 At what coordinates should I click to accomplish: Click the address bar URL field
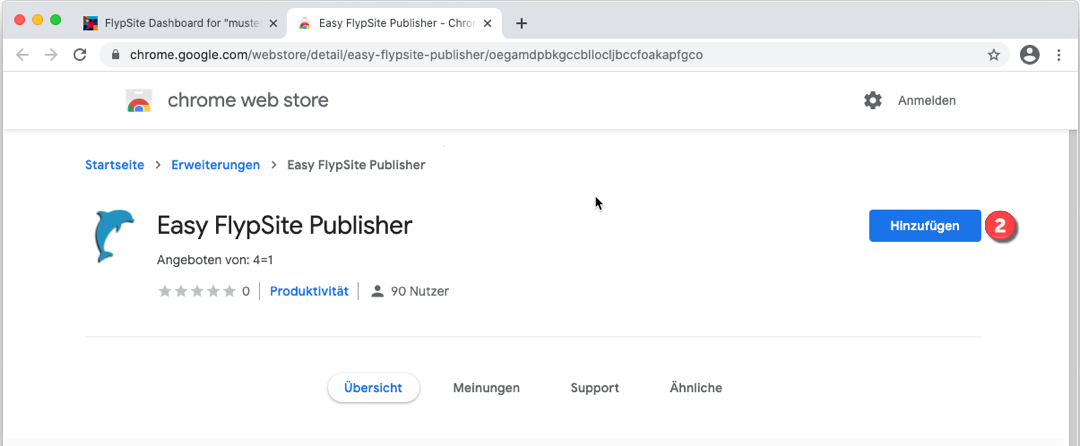point(554,55)
